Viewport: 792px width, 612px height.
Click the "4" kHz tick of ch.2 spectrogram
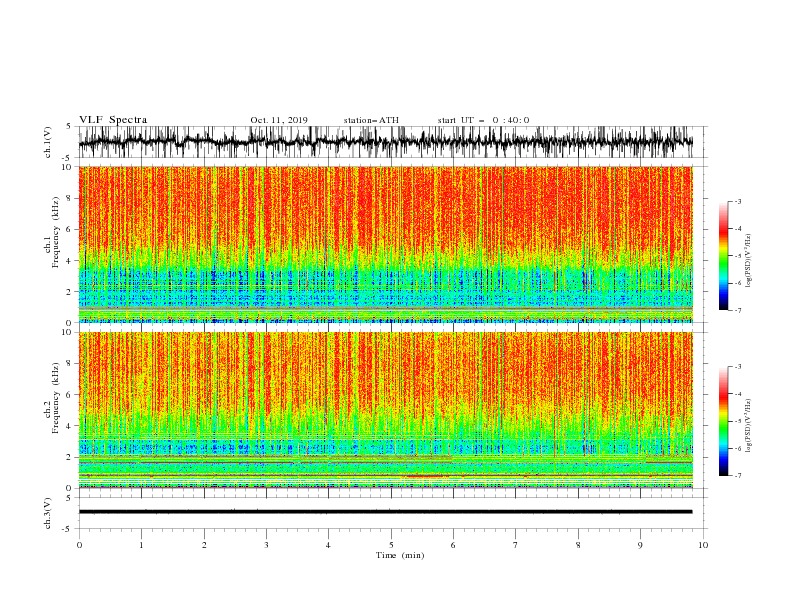(x=69, y=426)
